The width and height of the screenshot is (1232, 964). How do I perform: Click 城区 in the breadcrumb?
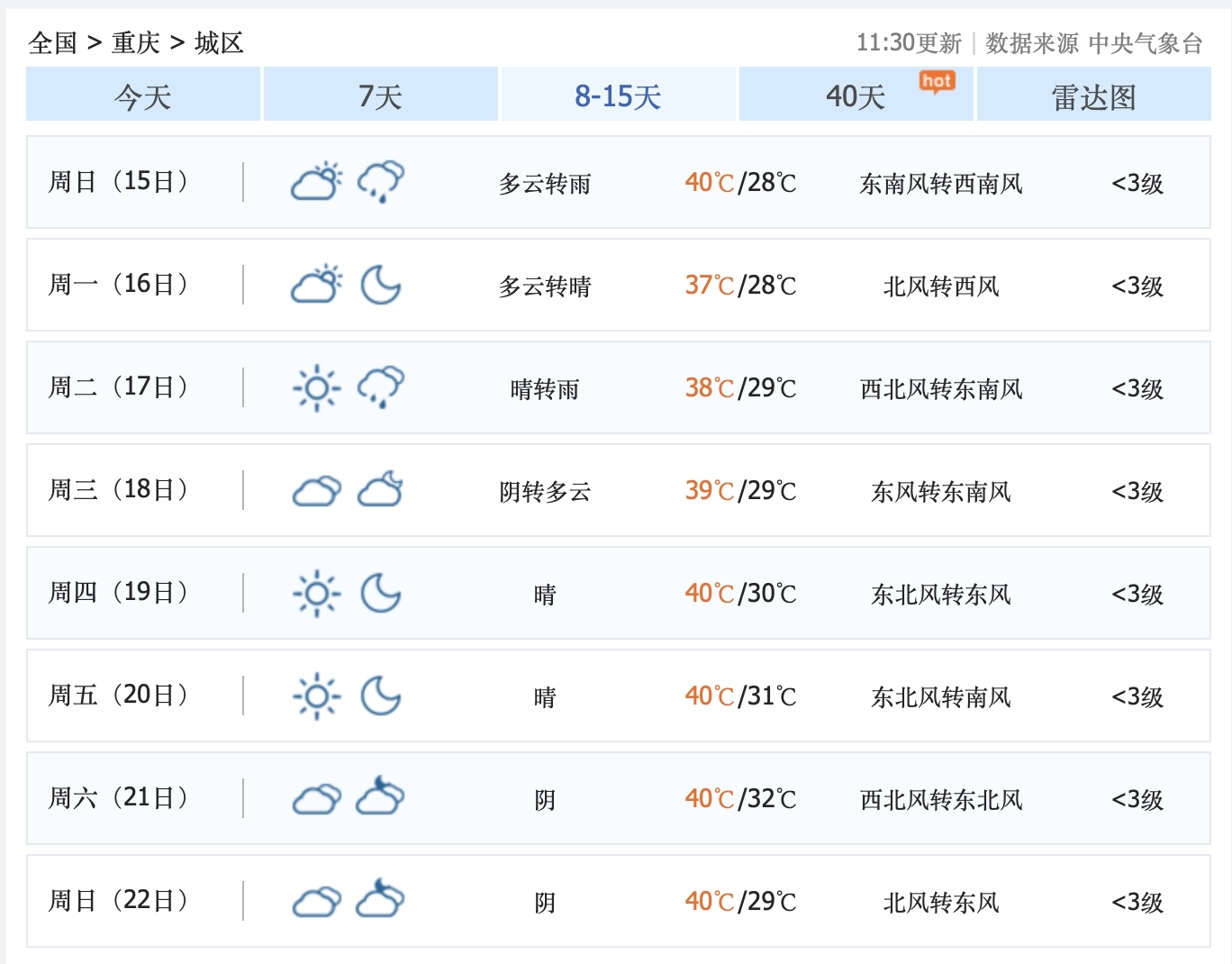219,42
